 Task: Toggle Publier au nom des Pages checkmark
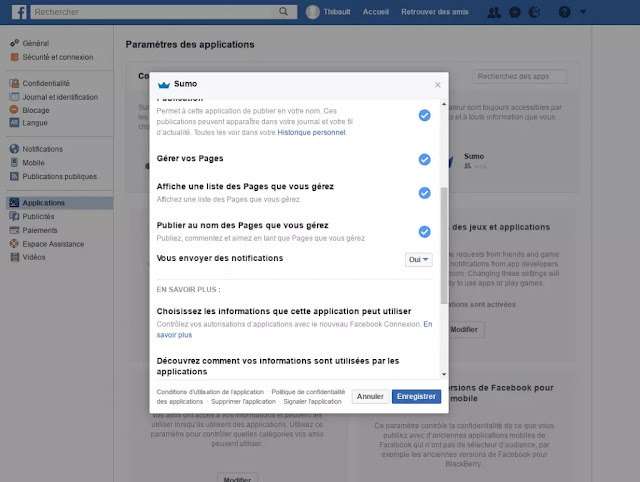(x=424, y=232)
